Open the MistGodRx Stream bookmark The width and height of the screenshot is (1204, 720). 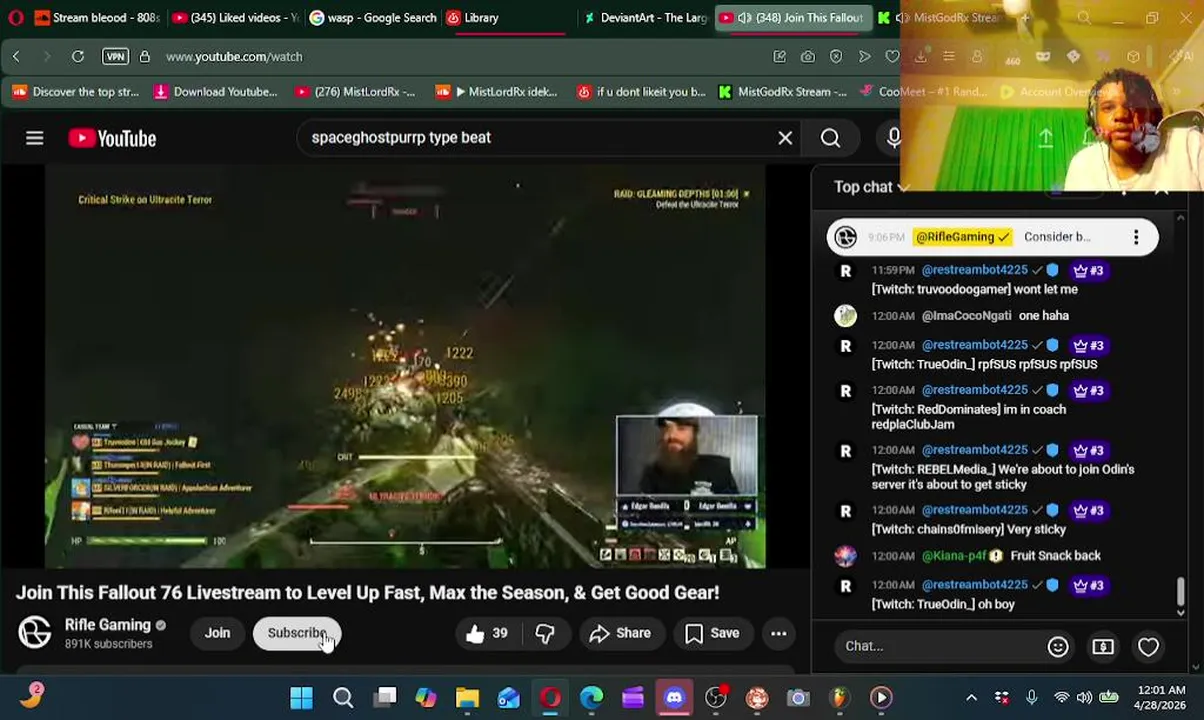[783, 92]
